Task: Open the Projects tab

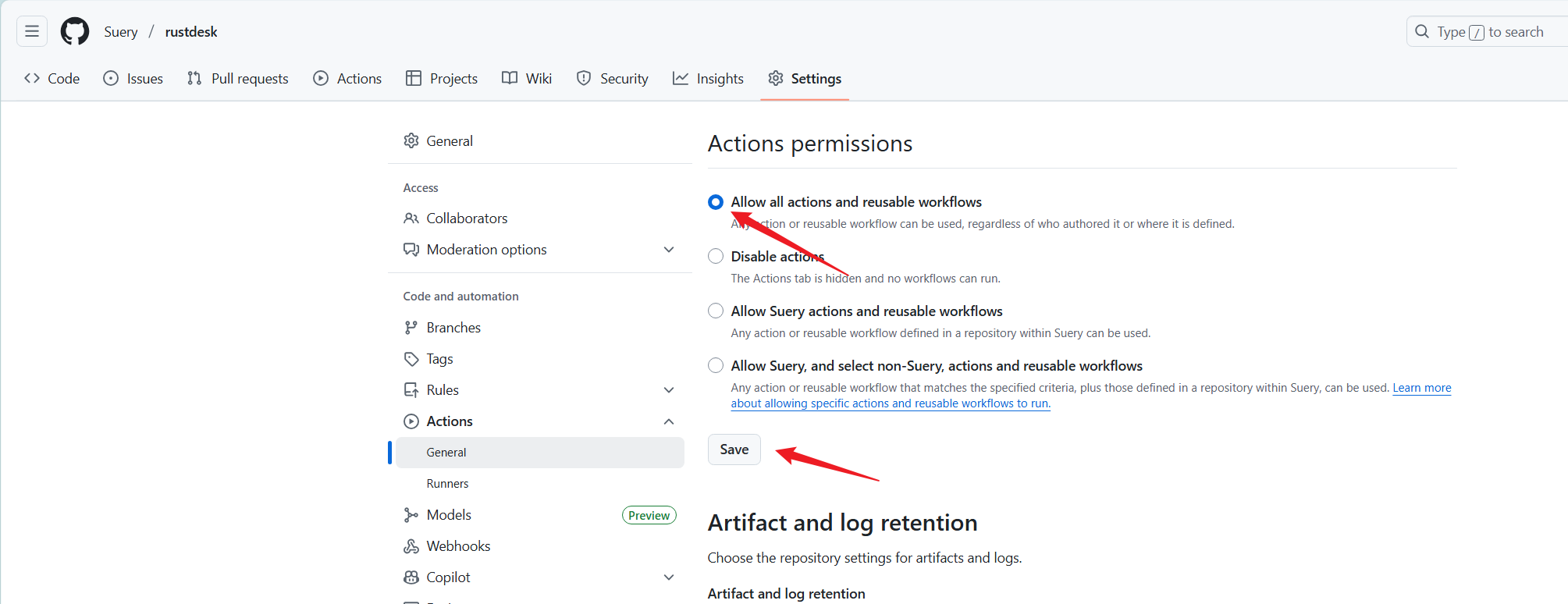Action: click(442, 78)
